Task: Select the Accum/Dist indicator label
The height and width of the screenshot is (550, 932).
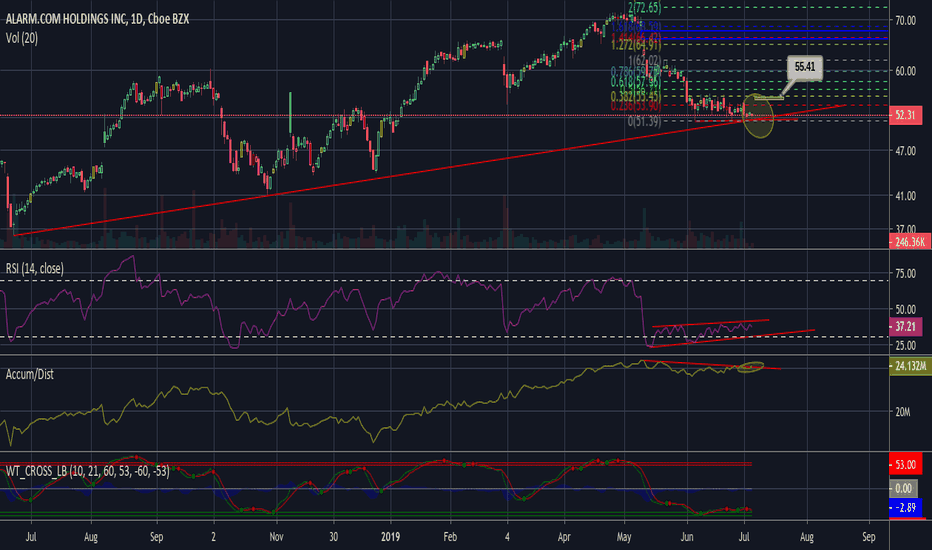Action: click(x=30, y=374)
